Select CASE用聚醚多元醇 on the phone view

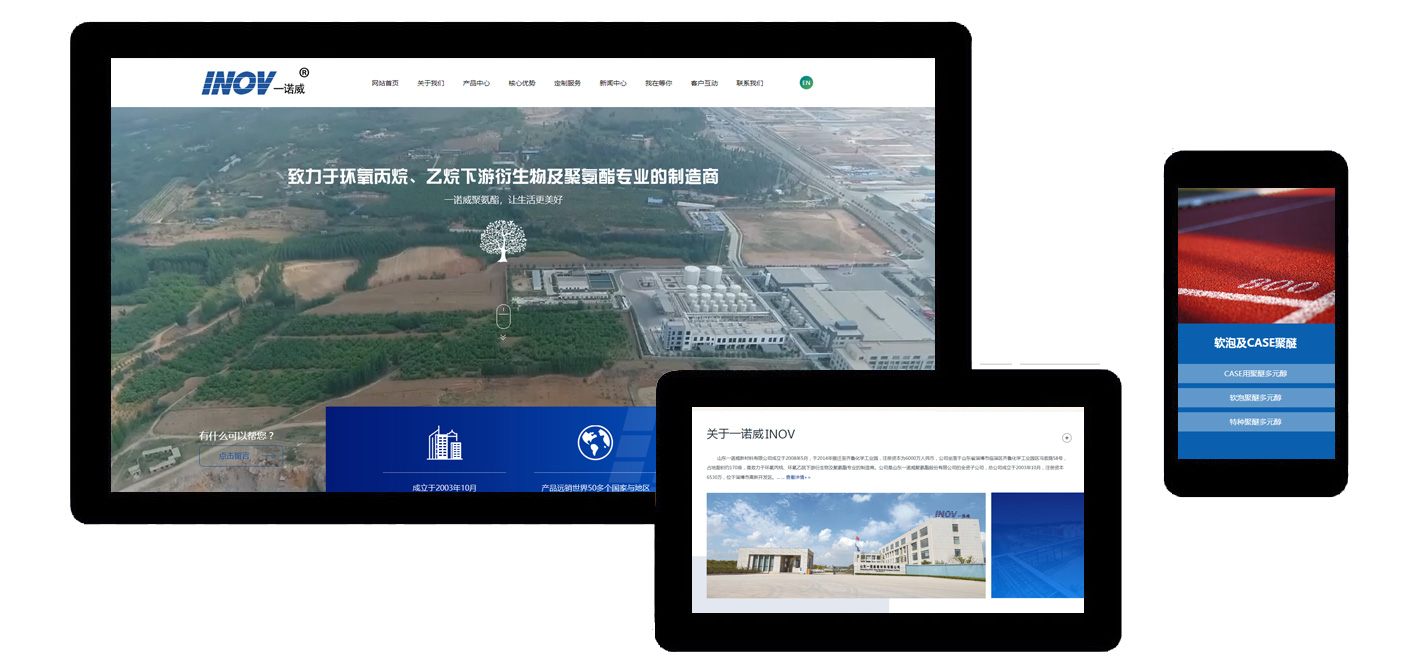(1256, 374)
